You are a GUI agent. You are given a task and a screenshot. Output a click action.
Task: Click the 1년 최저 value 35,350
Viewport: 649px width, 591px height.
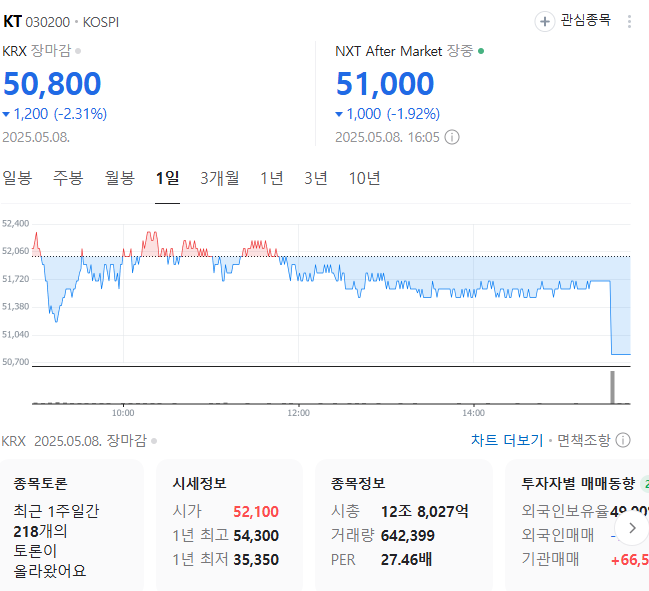click(256, 560)
